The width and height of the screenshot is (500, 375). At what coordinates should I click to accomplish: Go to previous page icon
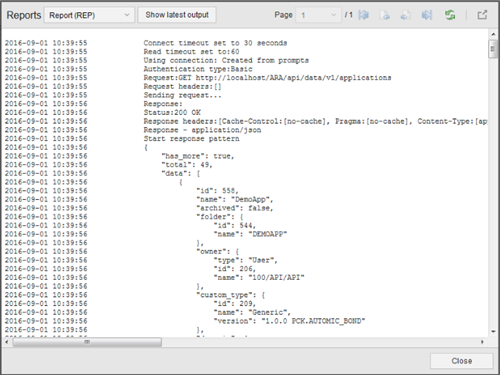tap(385, 15)
